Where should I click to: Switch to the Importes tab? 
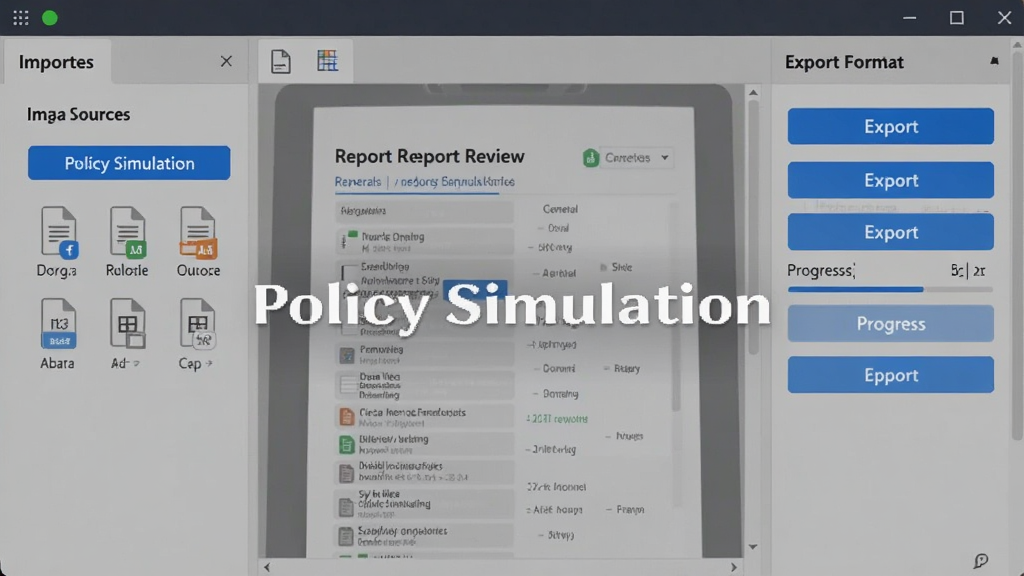(56, 62)
